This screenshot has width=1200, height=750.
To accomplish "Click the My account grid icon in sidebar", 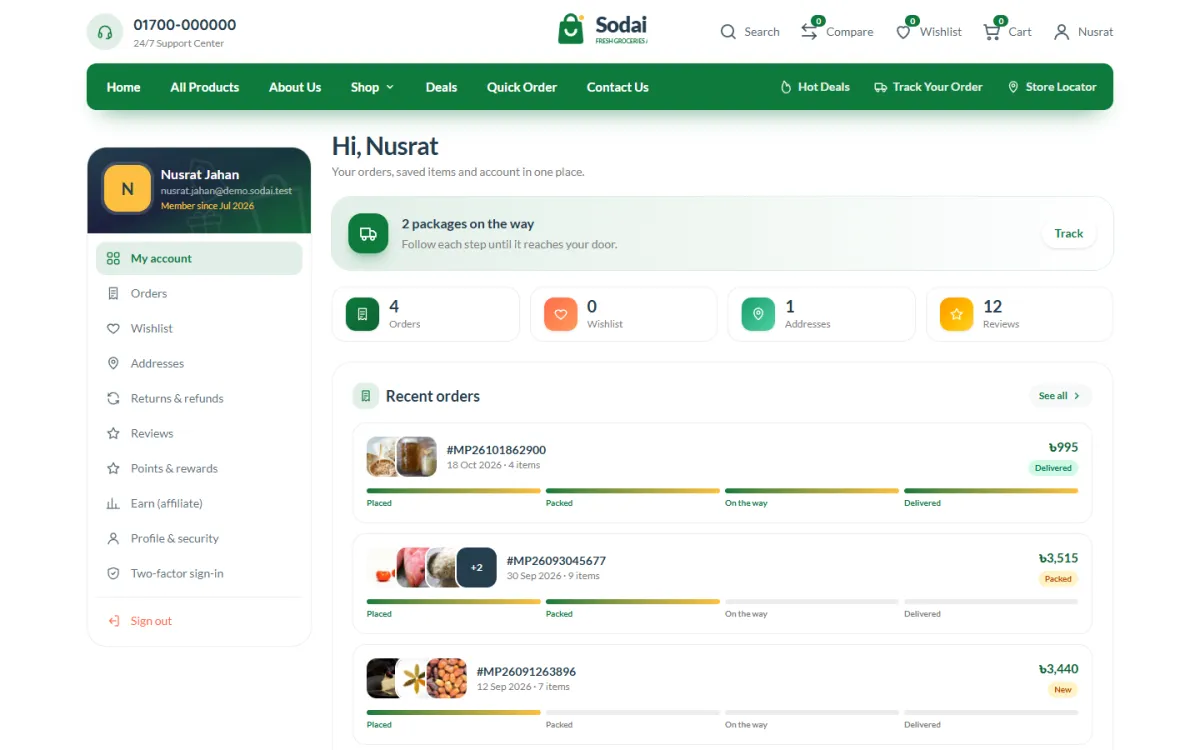I will coord(113,258).
